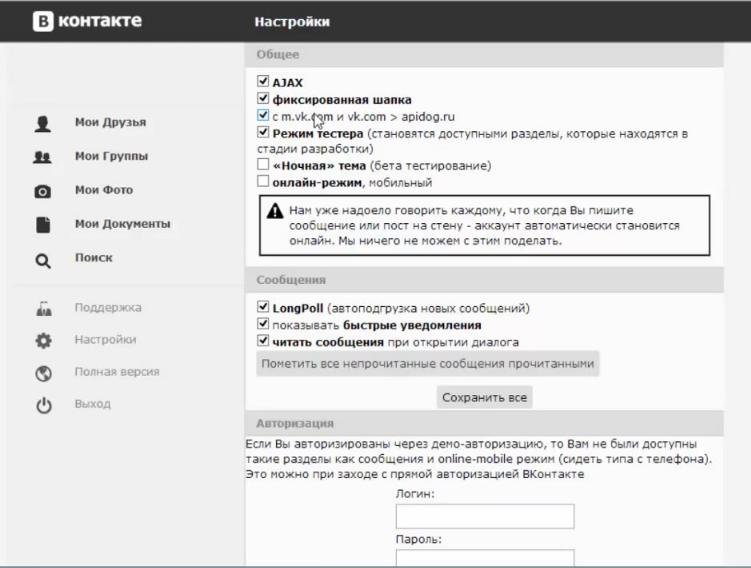The width and height of the screenshot is (751, 568).
Task: Click the Мои Фото camera icon
Action: (x=43, y=191)
